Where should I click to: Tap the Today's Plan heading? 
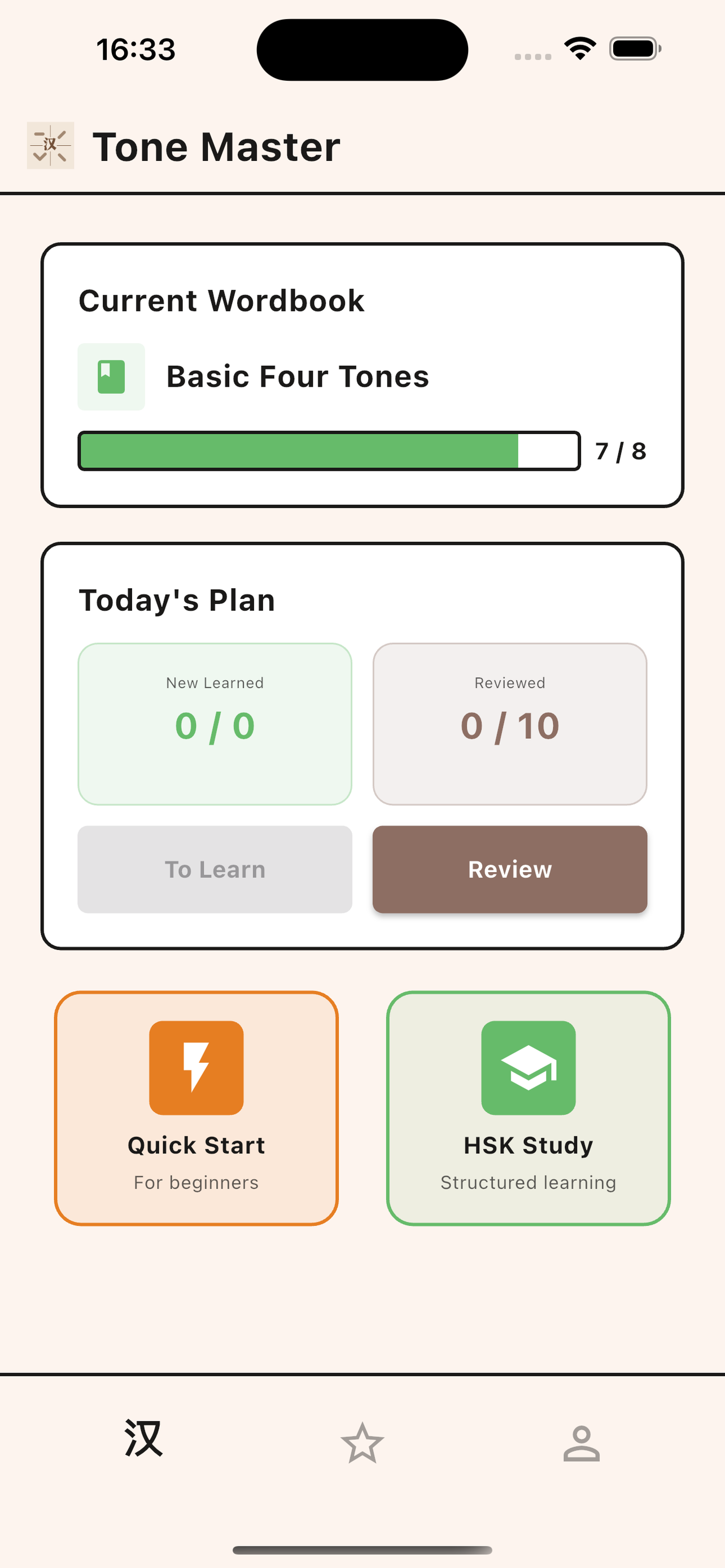(x=177, y=600)
